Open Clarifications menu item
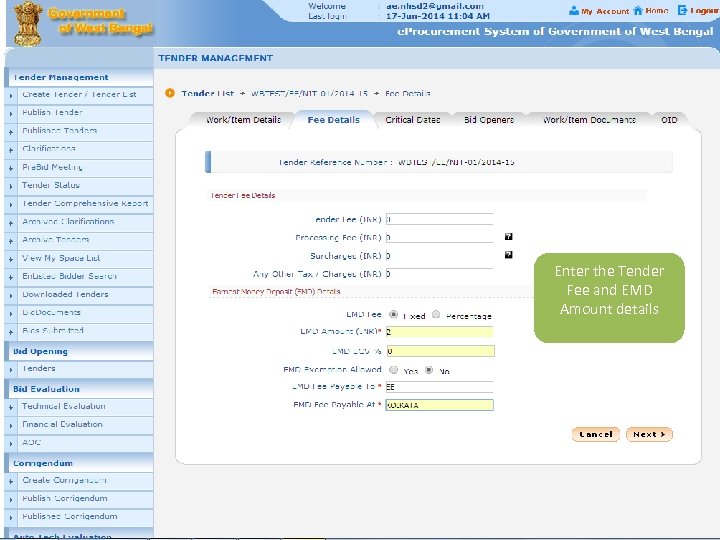 click(x=49, y=149)
